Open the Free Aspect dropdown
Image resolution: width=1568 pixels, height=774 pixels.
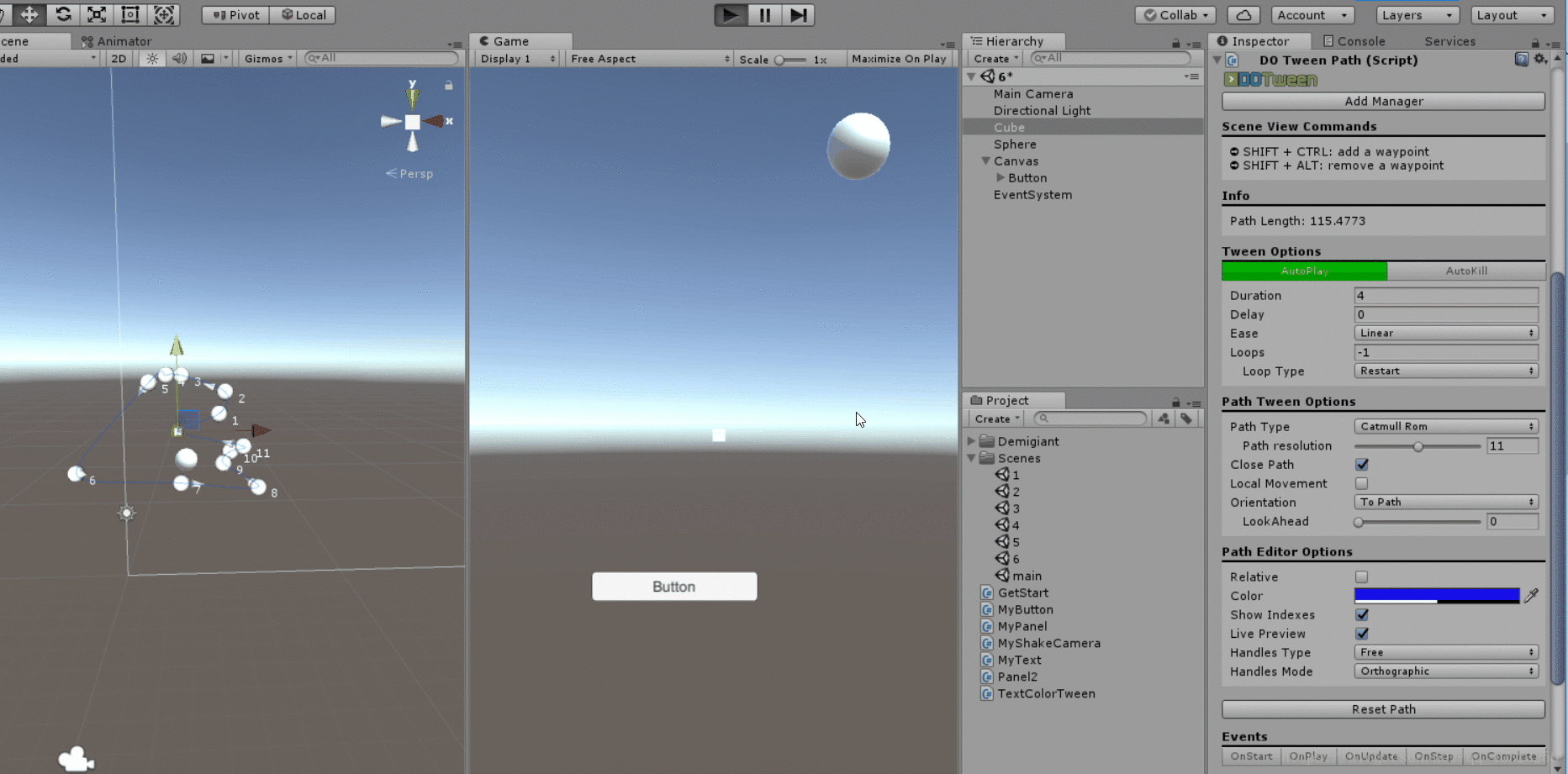(649, 59)
